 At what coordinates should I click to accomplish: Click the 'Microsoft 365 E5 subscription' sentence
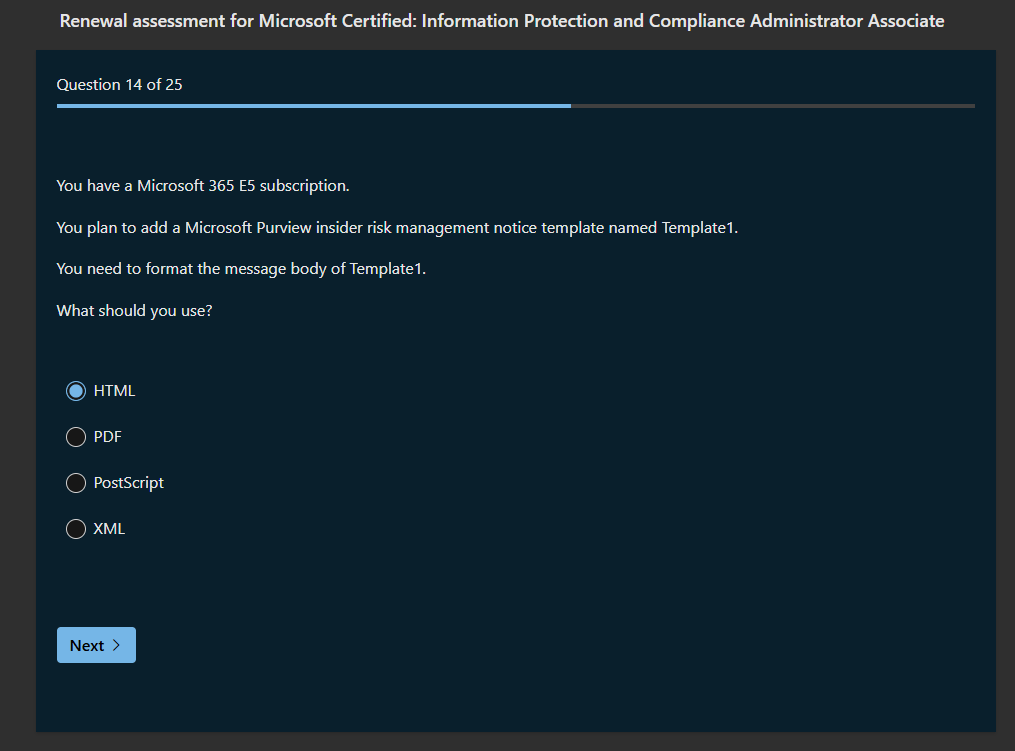click(x=203, y=186)
